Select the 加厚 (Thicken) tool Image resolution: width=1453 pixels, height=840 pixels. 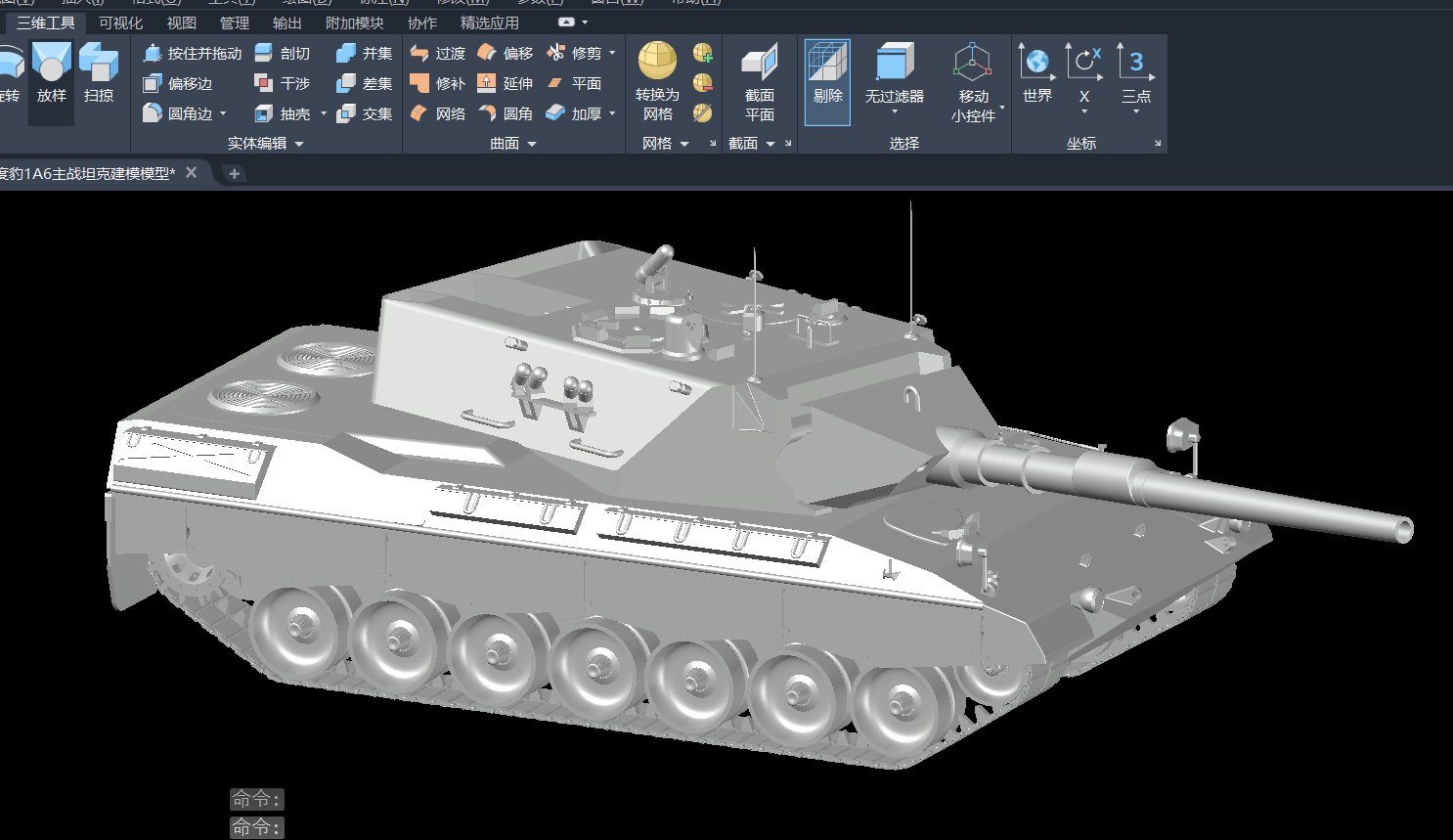coord(574,113)
